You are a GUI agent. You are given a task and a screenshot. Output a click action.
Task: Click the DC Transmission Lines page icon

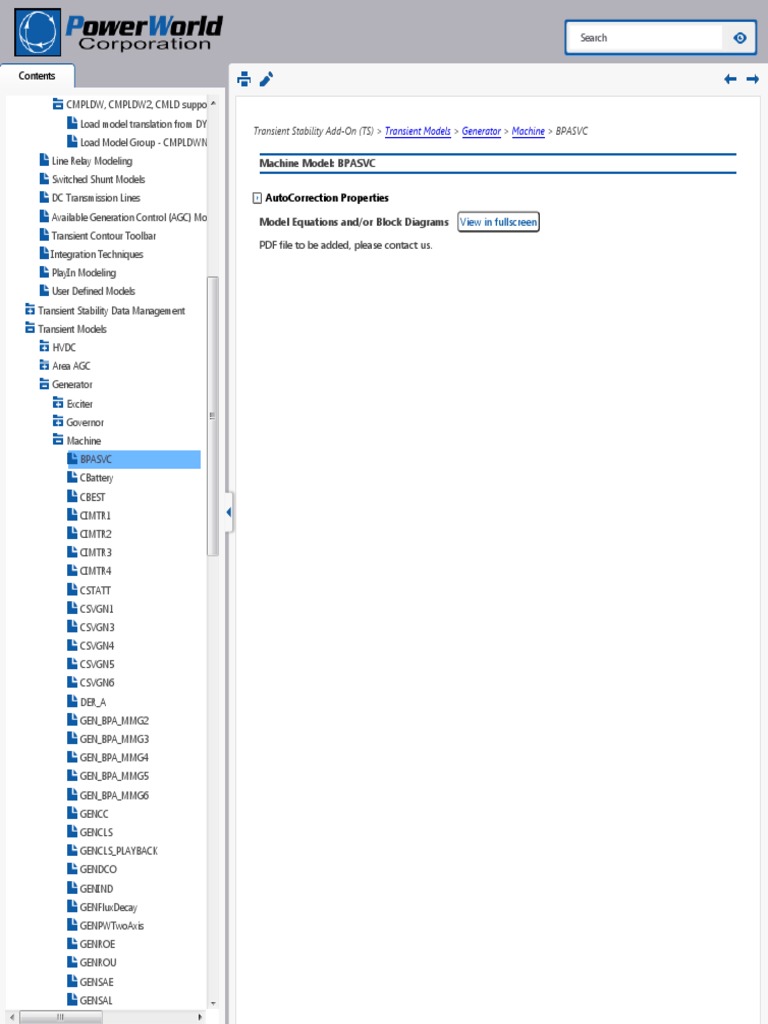click(44, 197)
